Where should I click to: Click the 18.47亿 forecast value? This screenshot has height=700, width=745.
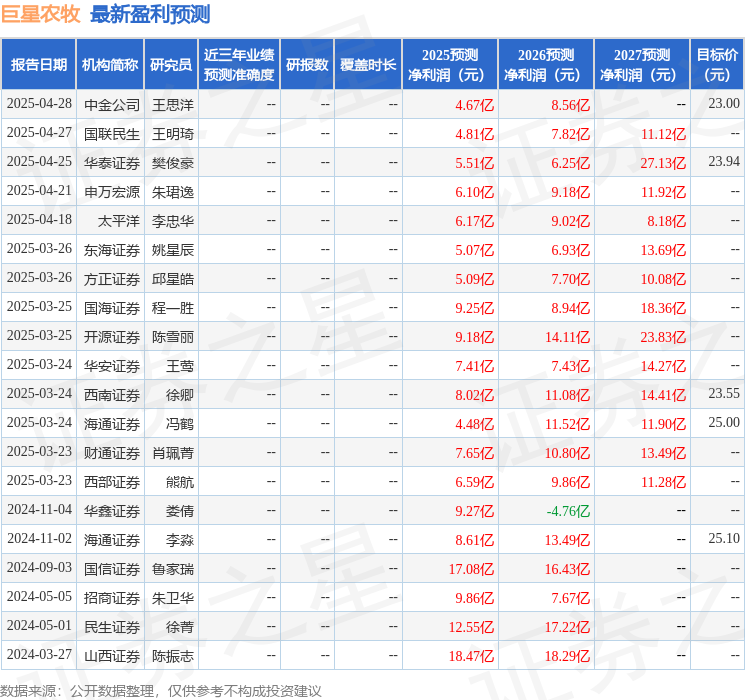pyautogui.click(x=471, y=656)
